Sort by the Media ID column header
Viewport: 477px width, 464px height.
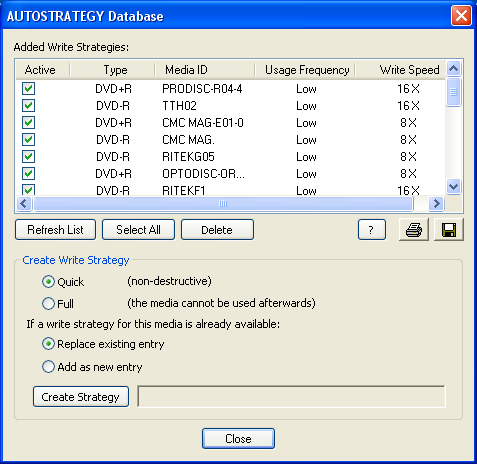(x=205, y=70)
